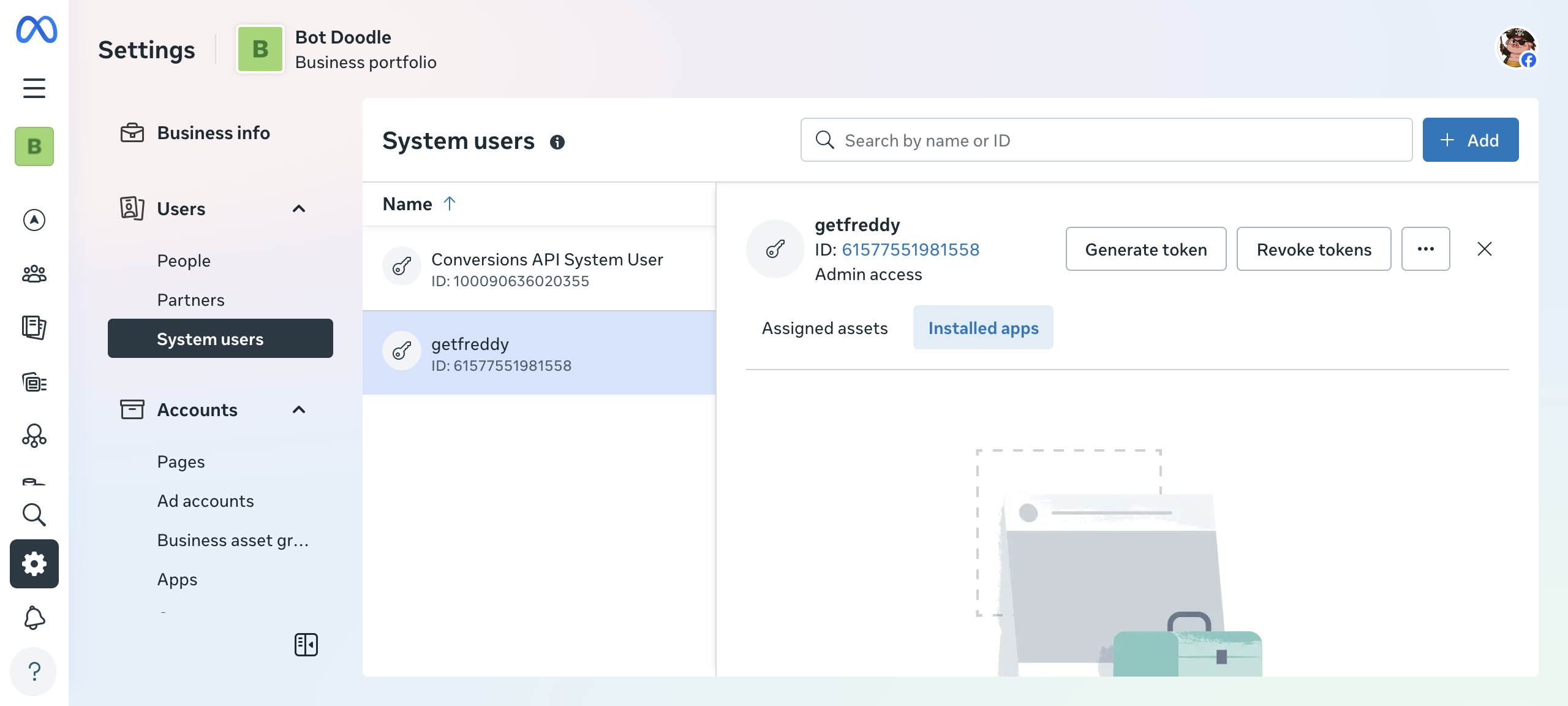Collapse the settings sidebar panel icon

[306, 645]
